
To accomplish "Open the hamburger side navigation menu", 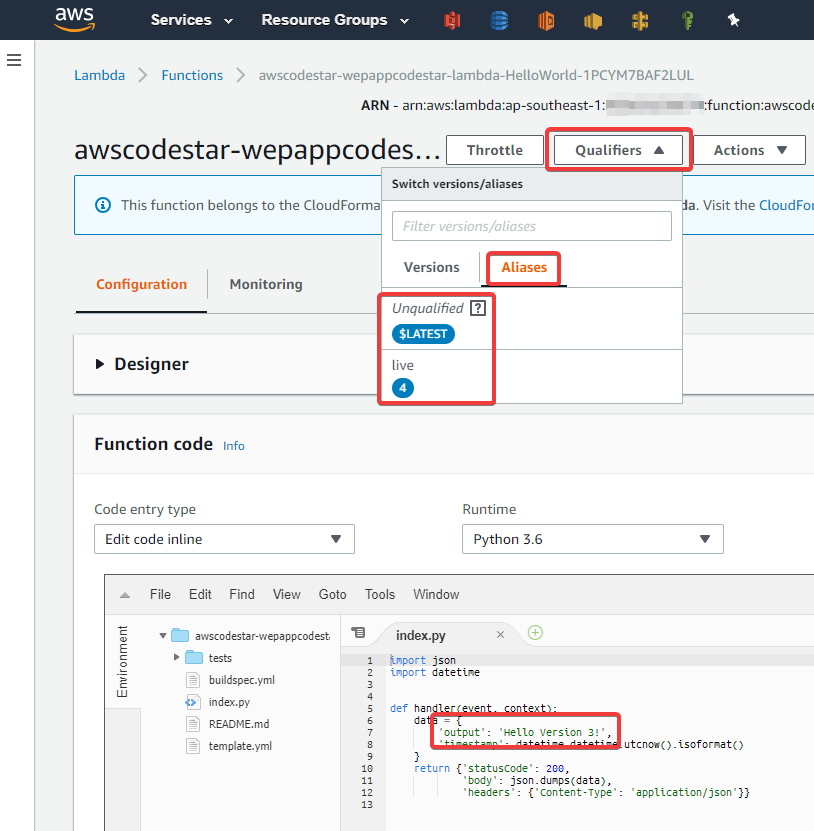I will (x=14, y=60).
